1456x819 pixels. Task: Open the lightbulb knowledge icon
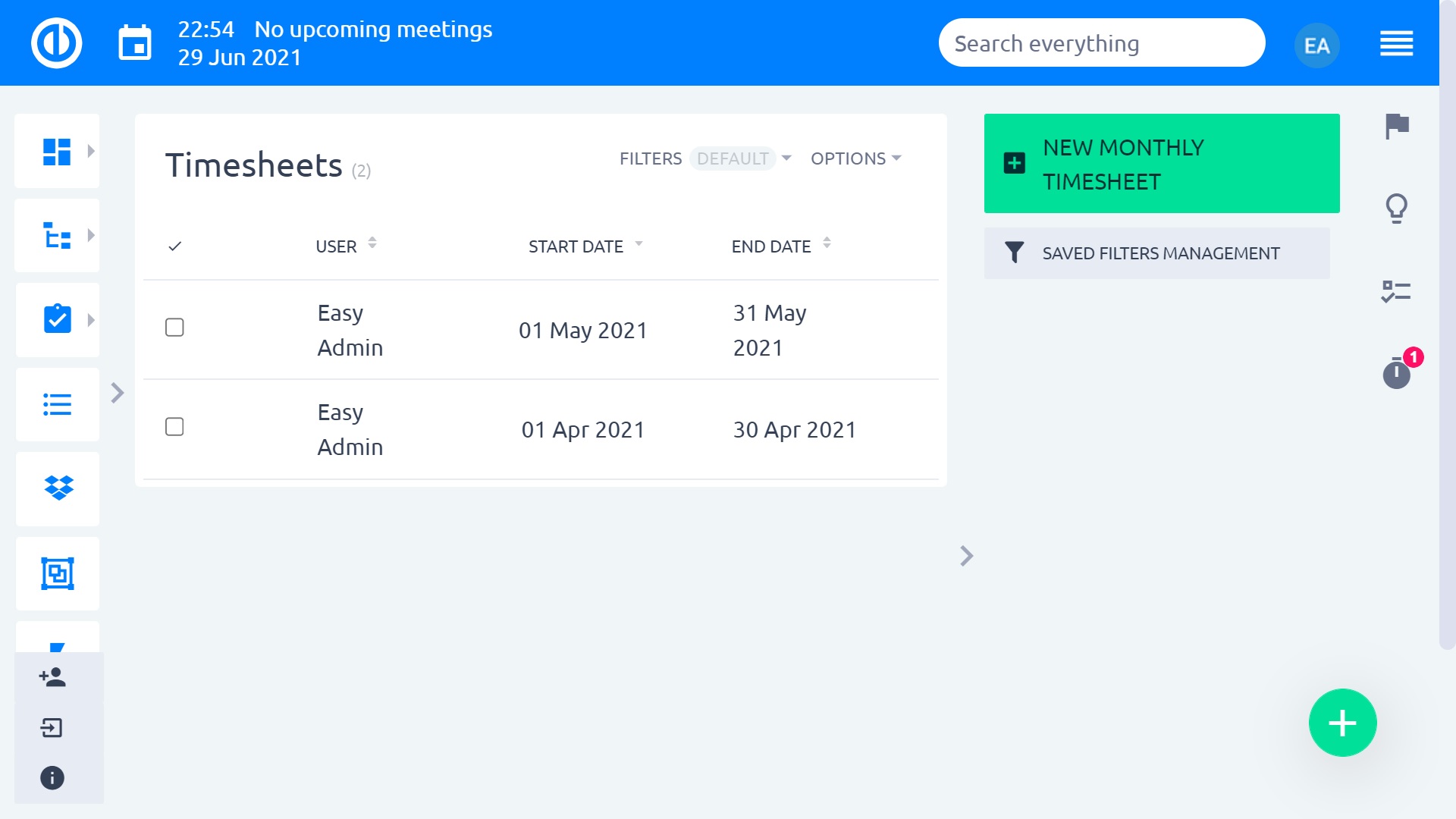coord(1396,208)
